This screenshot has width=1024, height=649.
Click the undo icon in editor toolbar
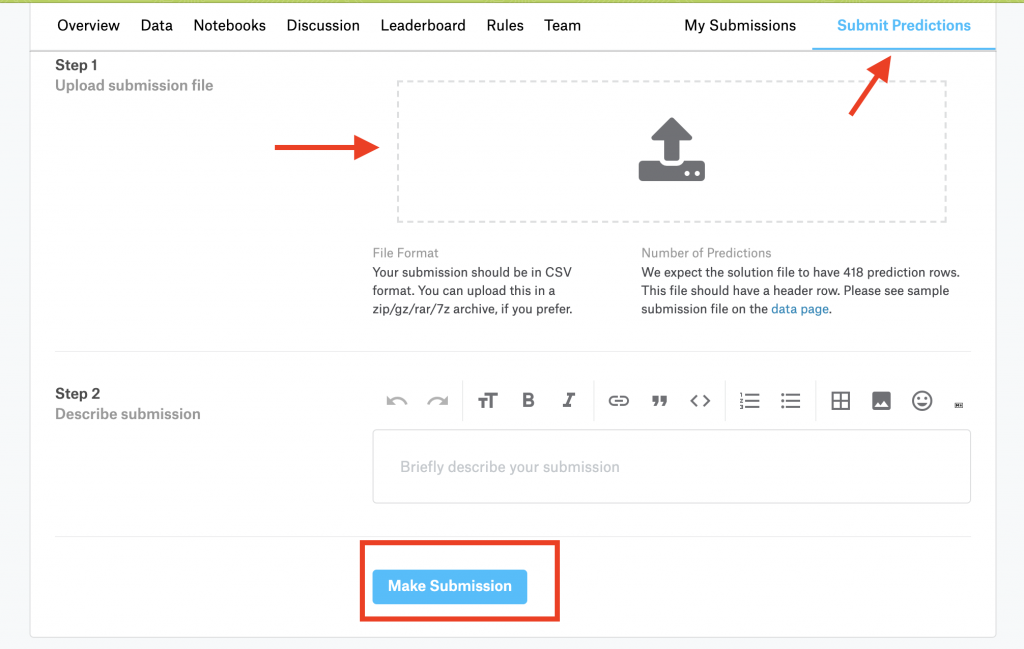pos(397,401)
